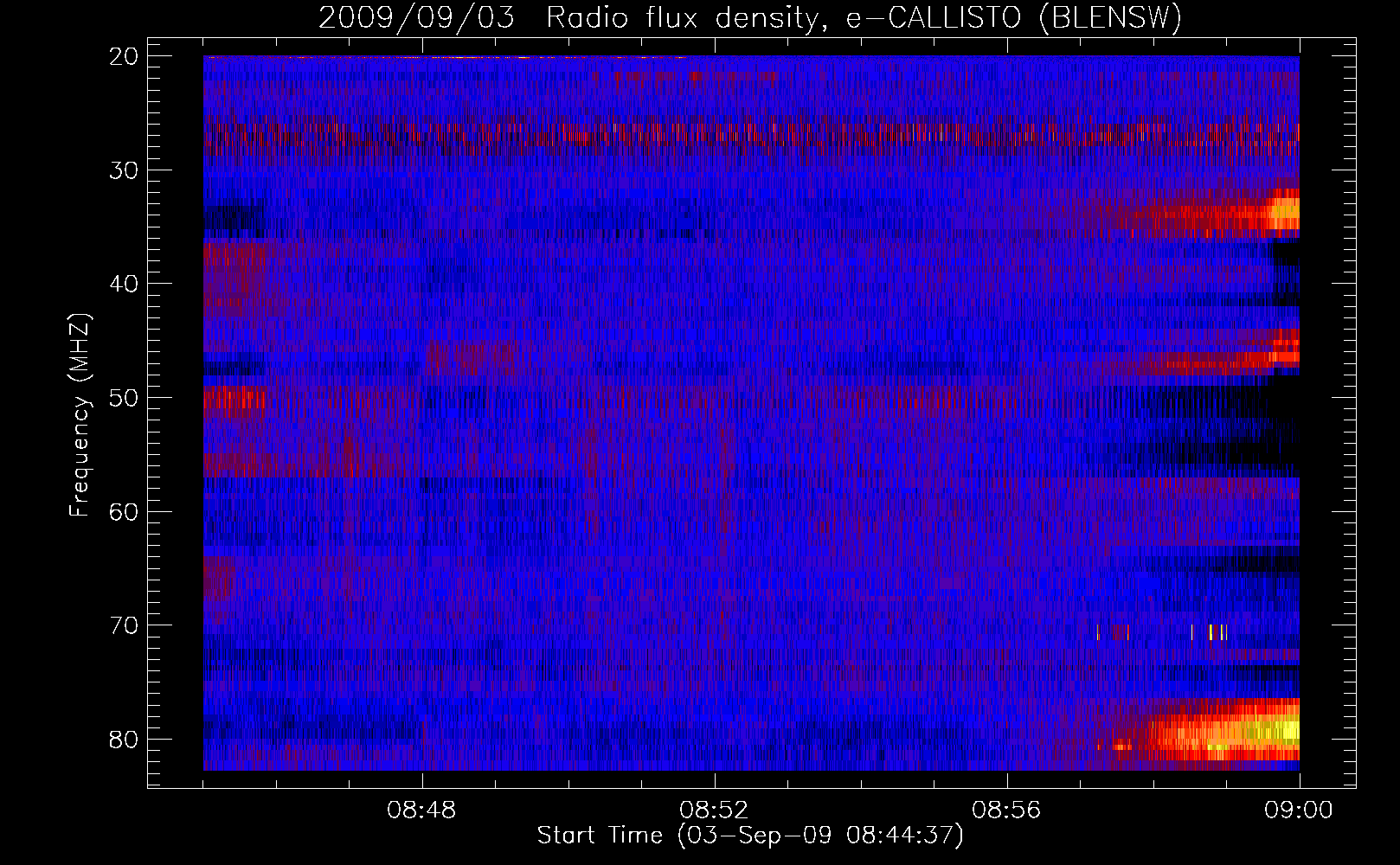This screenshot has height=865, width=1400.
Task: Click the frequency tick label '20'
Action: click(x=125, y=56)
